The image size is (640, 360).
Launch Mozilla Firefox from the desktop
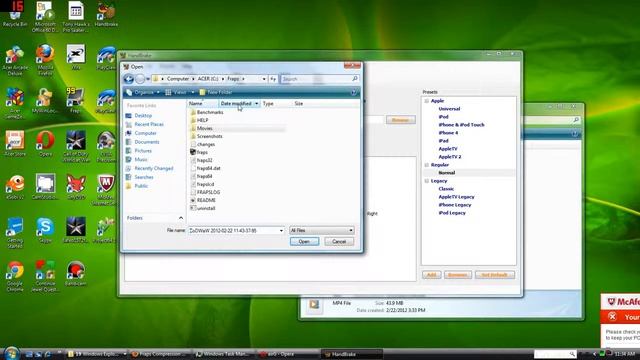45,60
